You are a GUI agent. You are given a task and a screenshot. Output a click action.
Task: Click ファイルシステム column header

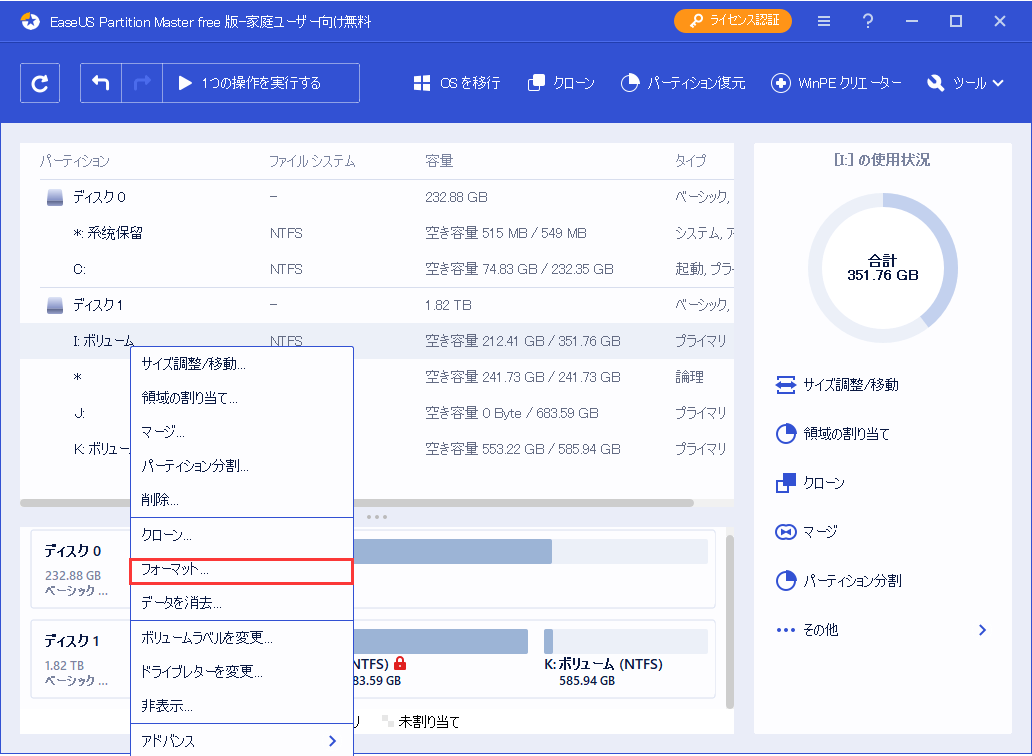click(x=312, y=161)
